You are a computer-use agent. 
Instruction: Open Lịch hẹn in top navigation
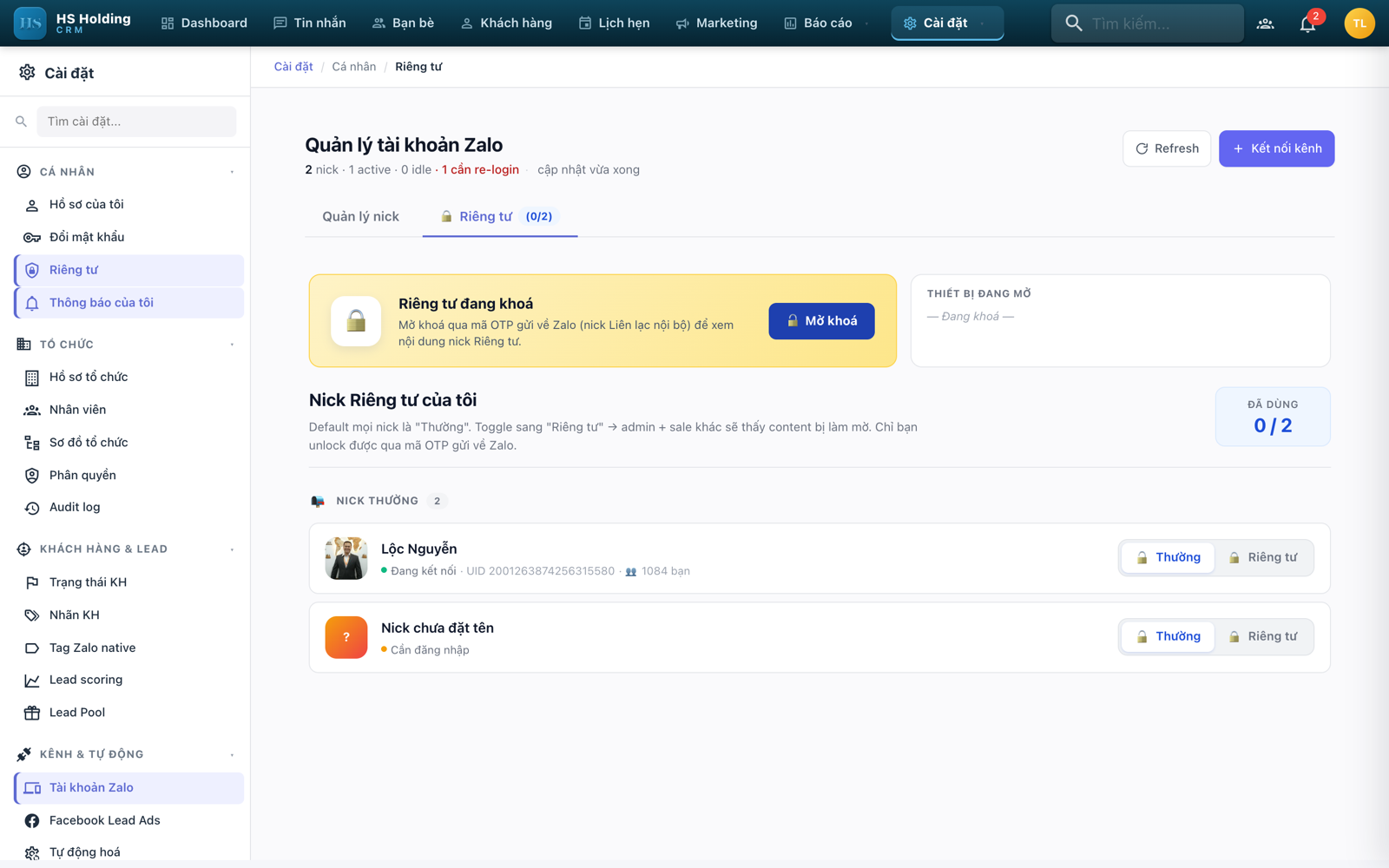[x=614, y=23]
